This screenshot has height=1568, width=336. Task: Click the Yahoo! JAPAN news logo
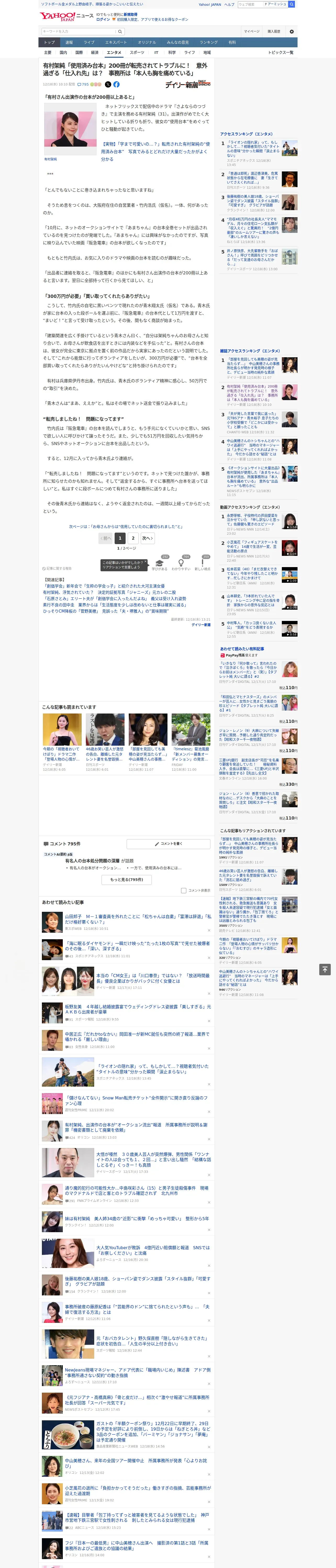point(66,16)
